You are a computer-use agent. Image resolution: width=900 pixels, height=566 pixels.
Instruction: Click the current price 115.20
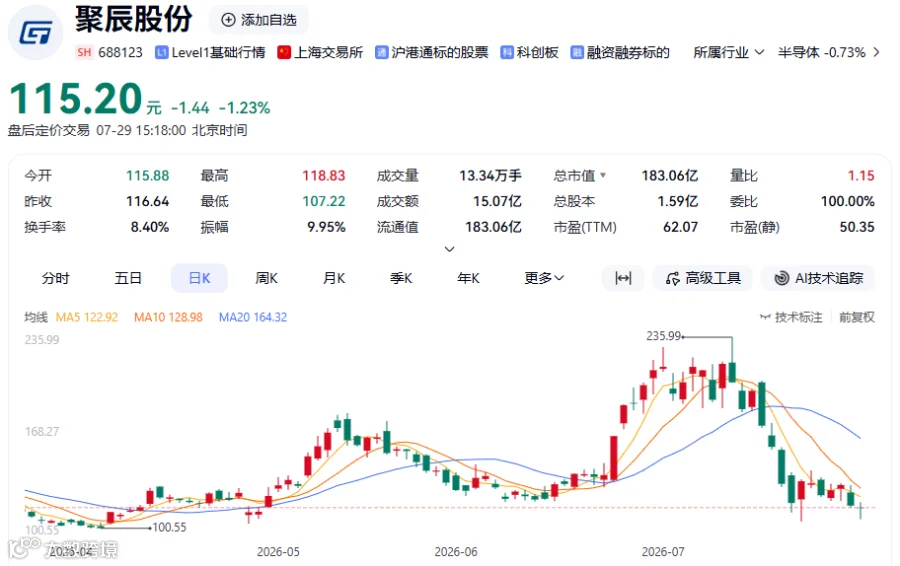[x=76, y=99]
